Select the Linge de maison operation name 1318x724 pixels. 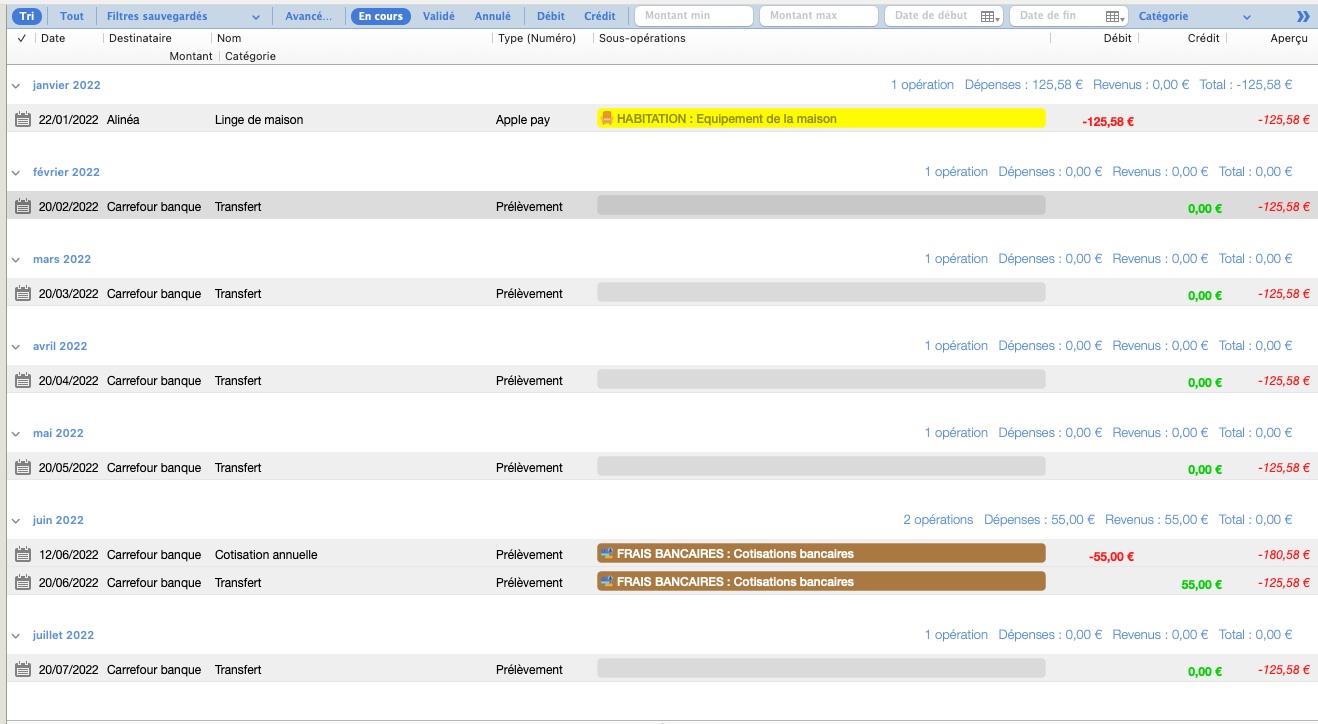pyautogui.click(x=259, y=120)
